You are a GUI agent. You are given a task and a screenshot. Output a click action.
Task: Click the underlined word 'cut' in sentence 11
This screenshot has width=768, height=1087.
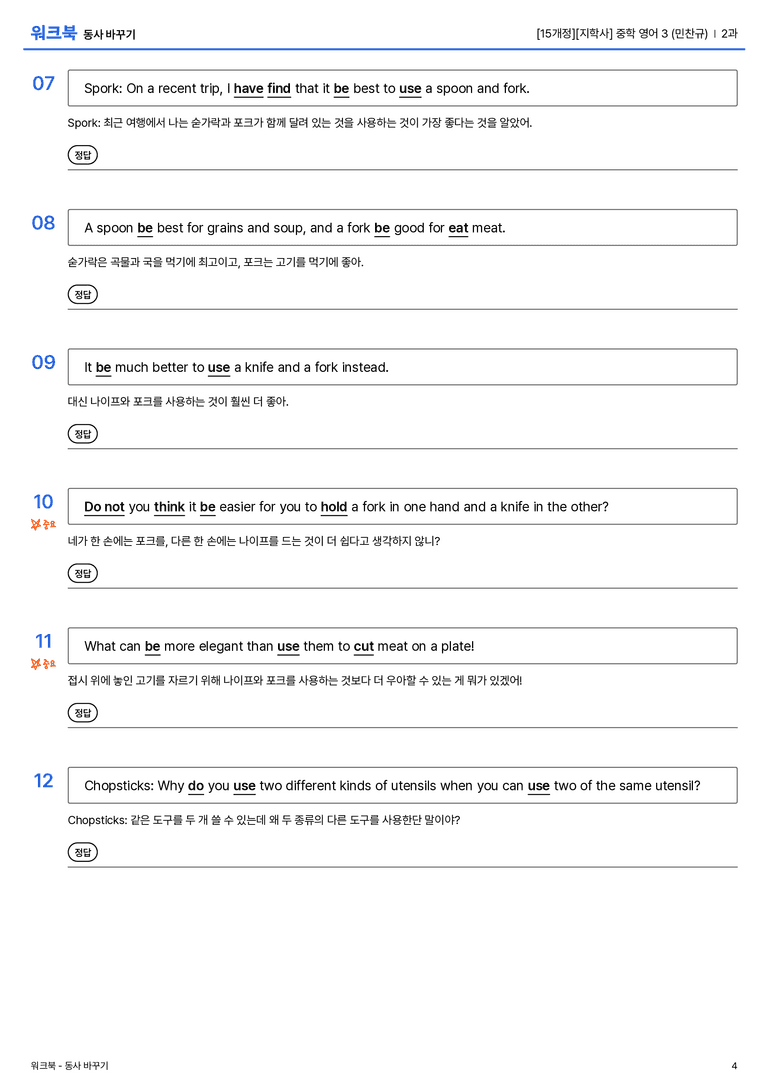(363, 646)
